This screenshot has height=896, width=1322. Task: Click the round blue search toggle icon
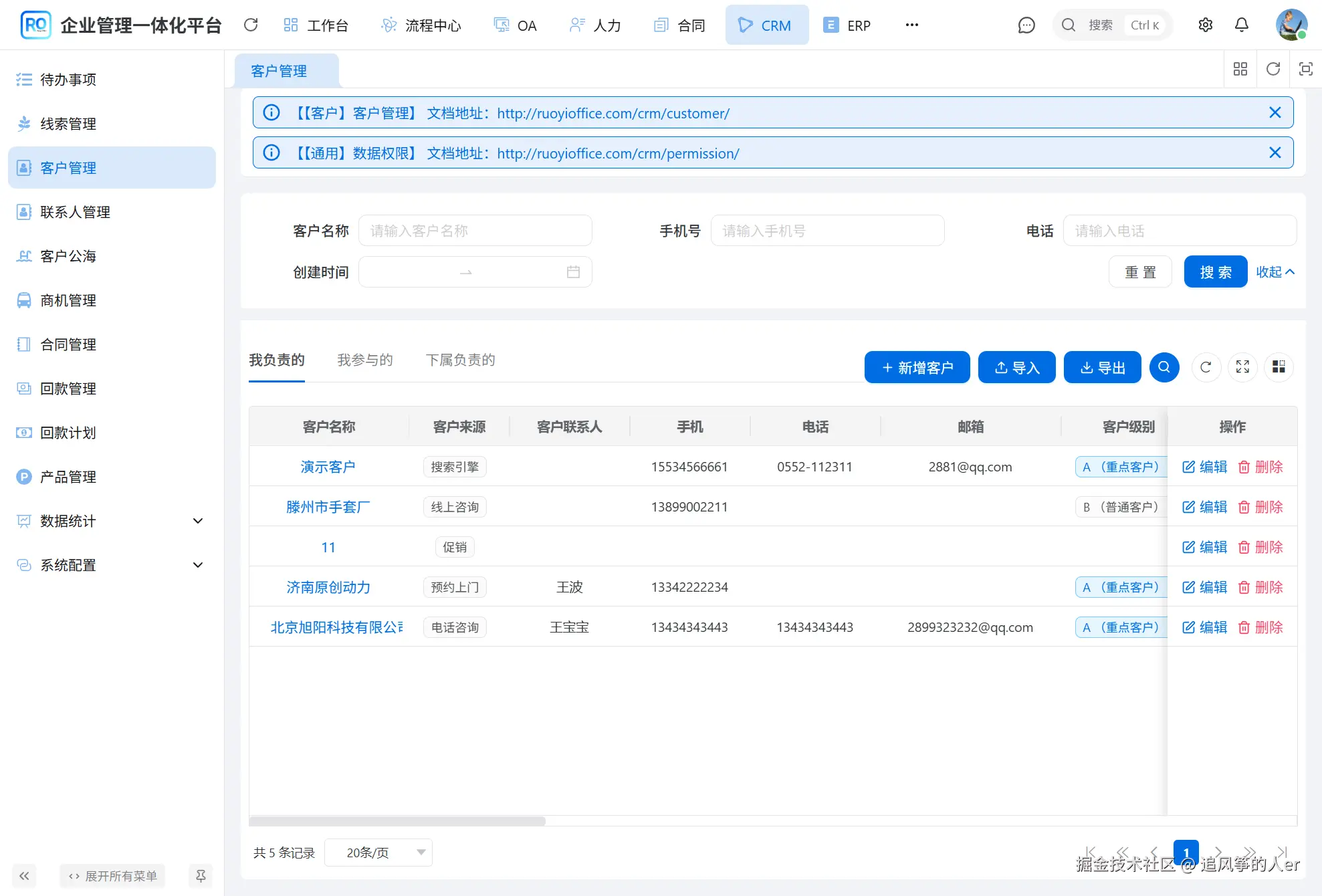[x=1164, y=367]
